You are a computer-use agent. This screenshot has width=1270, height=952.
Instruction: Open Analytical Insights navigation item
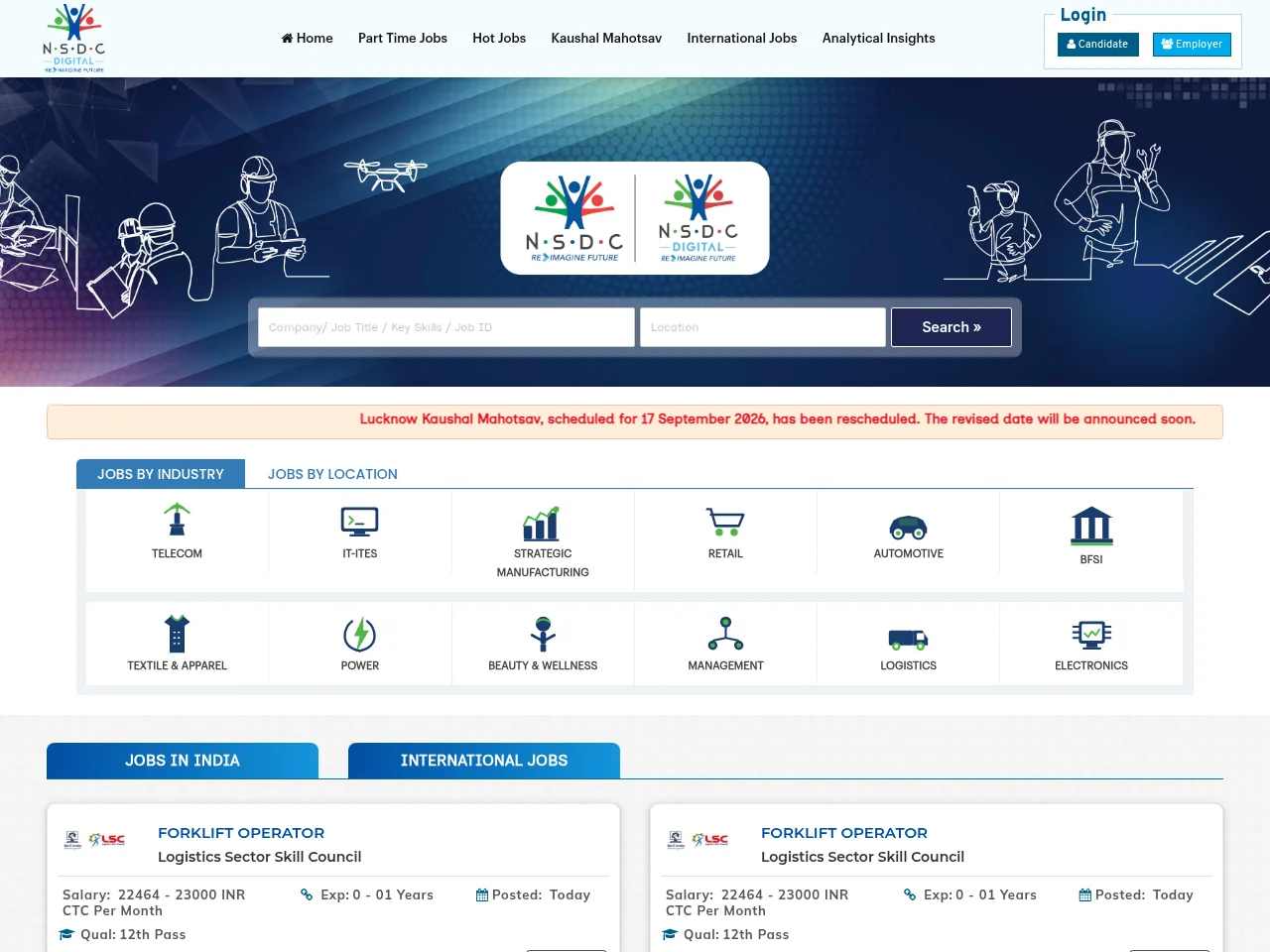[x=878, y=38]
